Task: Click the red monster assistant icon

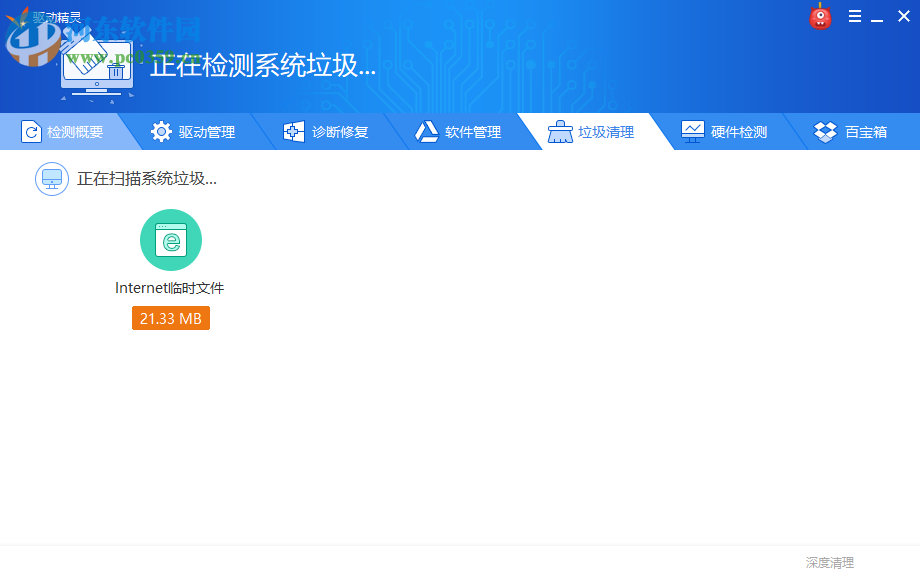Action: tap(820, 16)
